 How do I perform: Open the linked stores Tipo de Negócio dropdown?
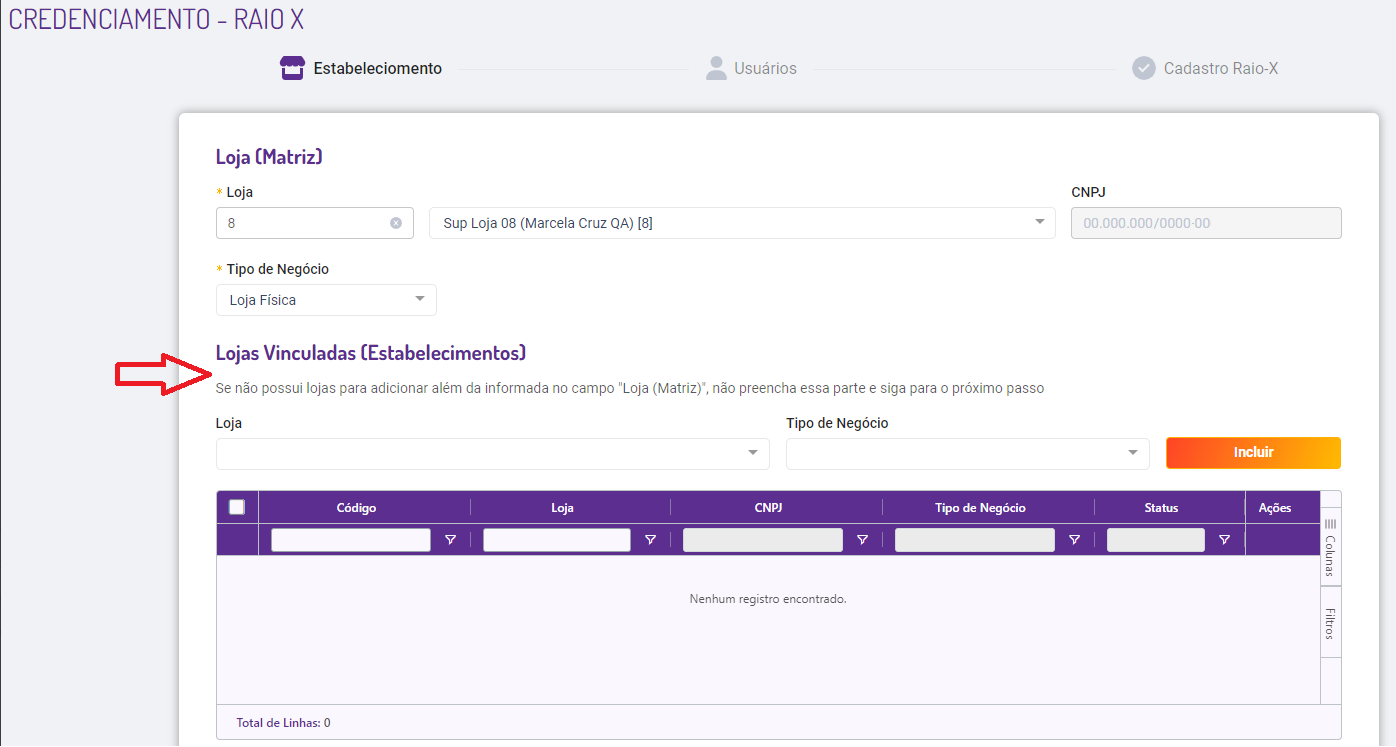point(1132,453)
